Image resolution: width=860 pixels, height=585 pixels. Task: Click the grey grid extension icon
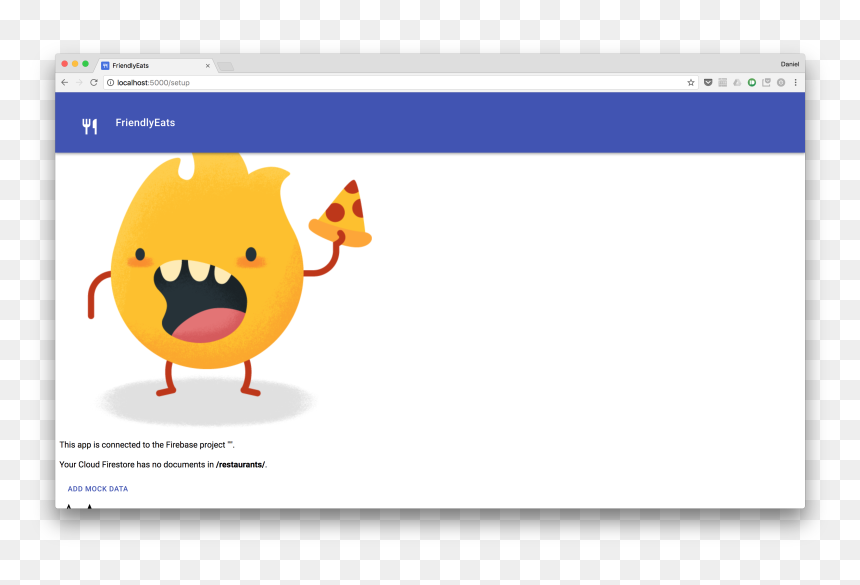coord(722,82)
